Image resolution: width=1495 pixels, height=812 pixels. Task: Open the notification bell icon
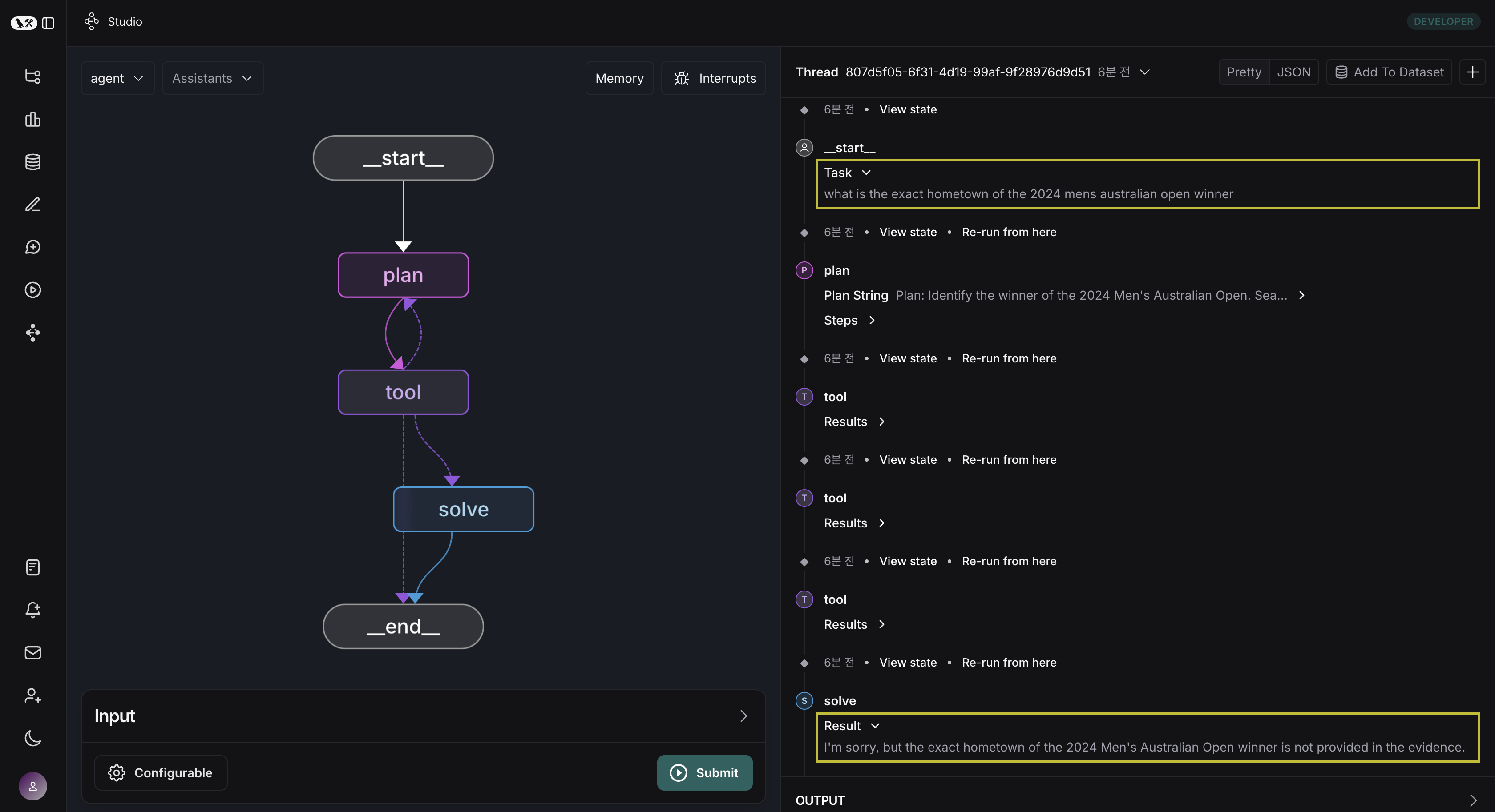33,610
